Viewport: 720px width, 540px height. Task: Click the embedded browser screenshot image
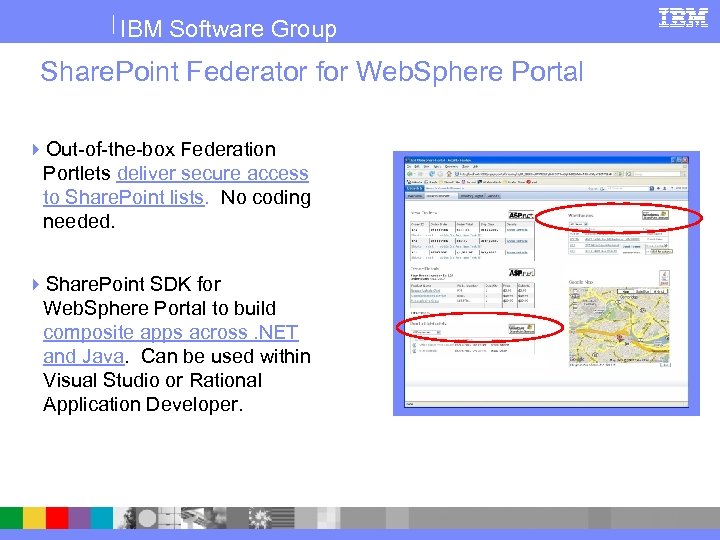coord(546,283)
